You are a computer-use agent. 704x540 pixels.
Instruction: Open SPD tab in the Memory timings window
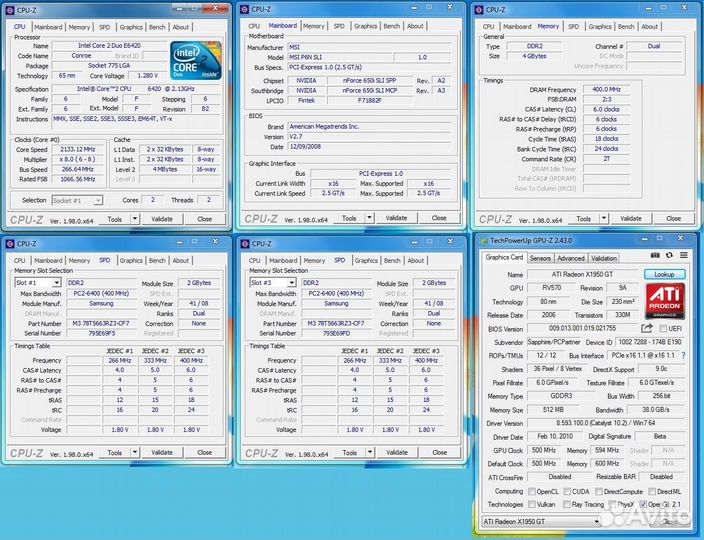coord(573,26)
